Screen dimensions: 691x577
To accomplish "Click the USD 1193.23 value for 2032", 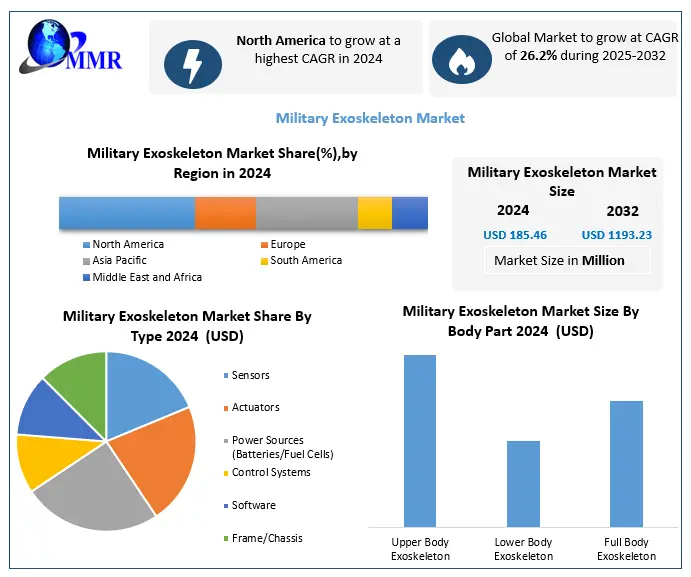I will point(617,235).
